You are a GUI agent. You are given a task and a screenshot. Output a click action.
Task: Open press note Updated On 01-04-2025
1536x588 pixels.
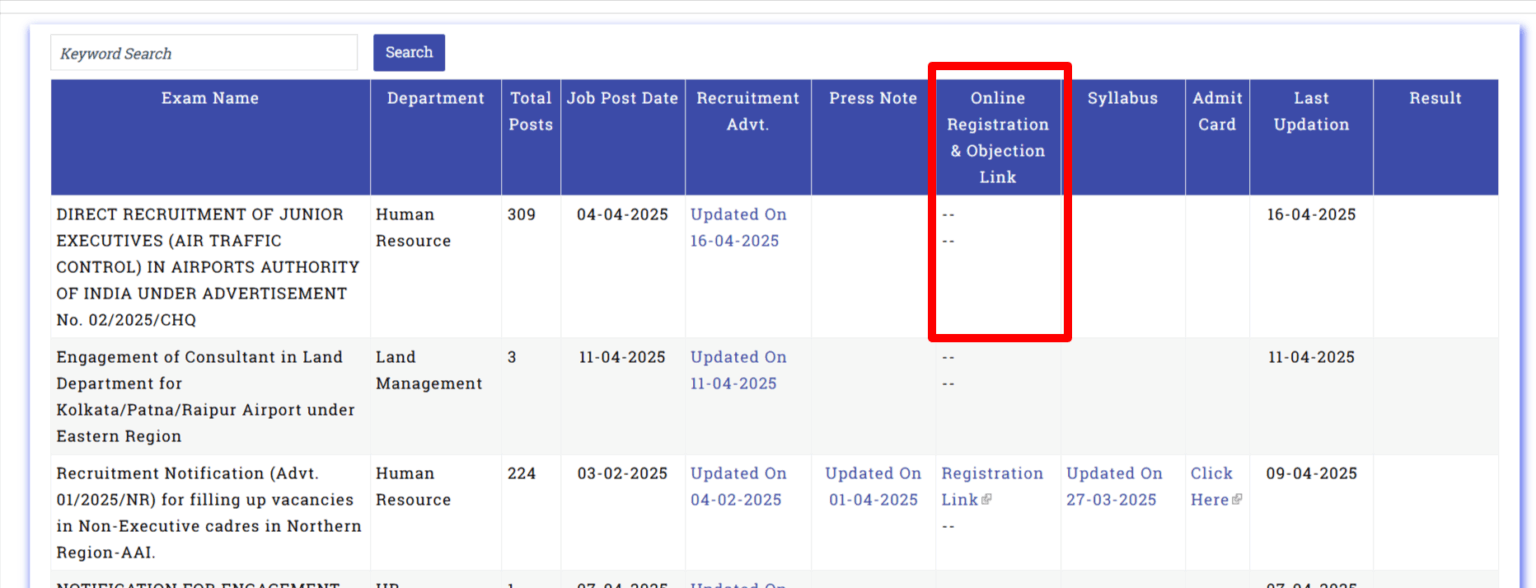[x=872, y=486]
